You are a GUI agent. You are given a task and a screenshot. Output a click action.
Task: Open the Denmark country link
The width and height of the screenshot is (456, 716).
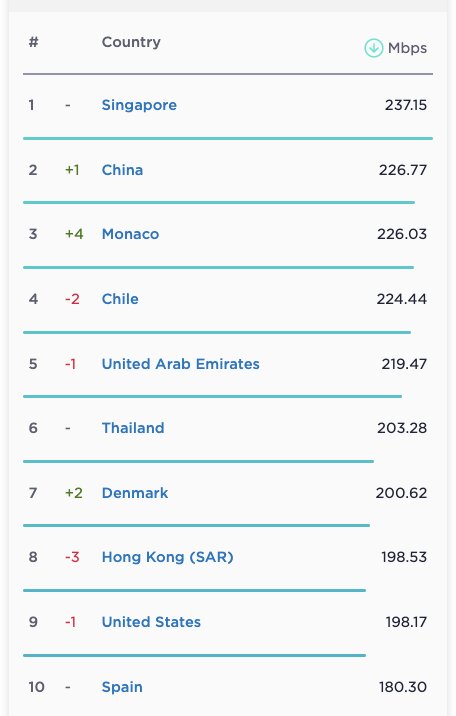pyautogui.click(x=135, y=493)
